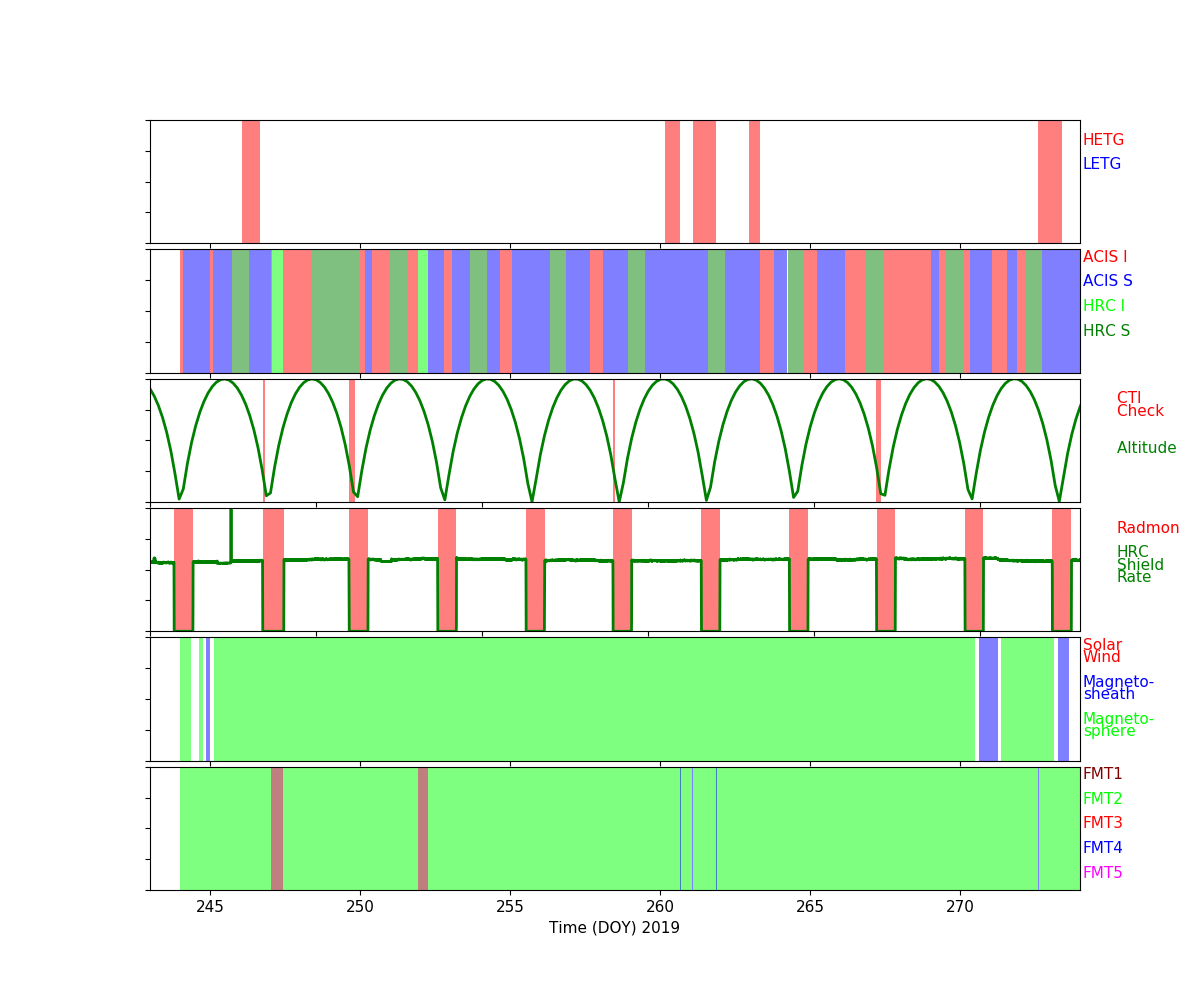Click the 255 tick label on time axis
Screen dimensions: 1200x1000
click(x=510, y=906)
